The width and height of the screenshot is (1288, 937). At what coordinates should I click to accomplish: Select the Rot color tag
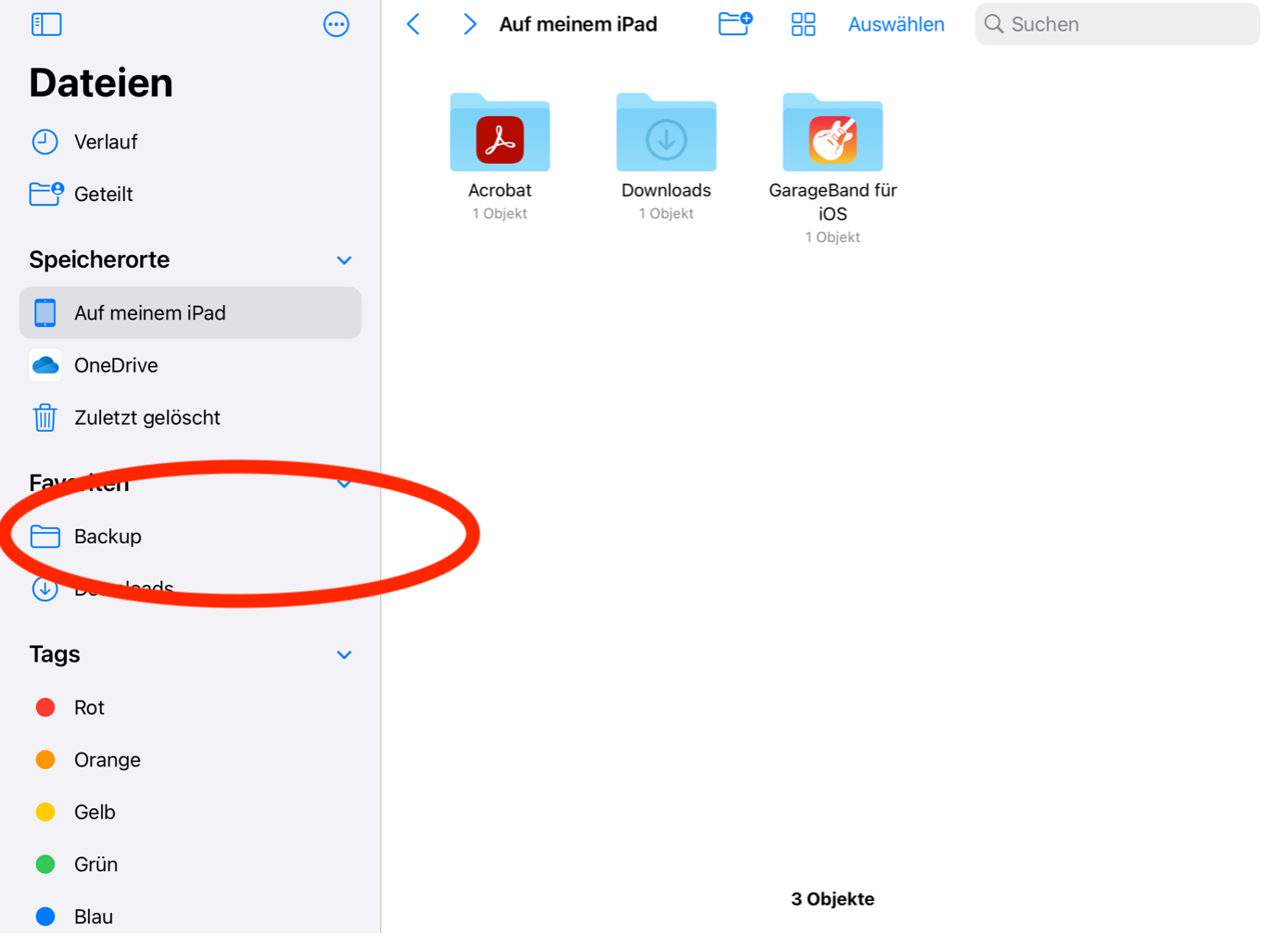coord(89,708)
